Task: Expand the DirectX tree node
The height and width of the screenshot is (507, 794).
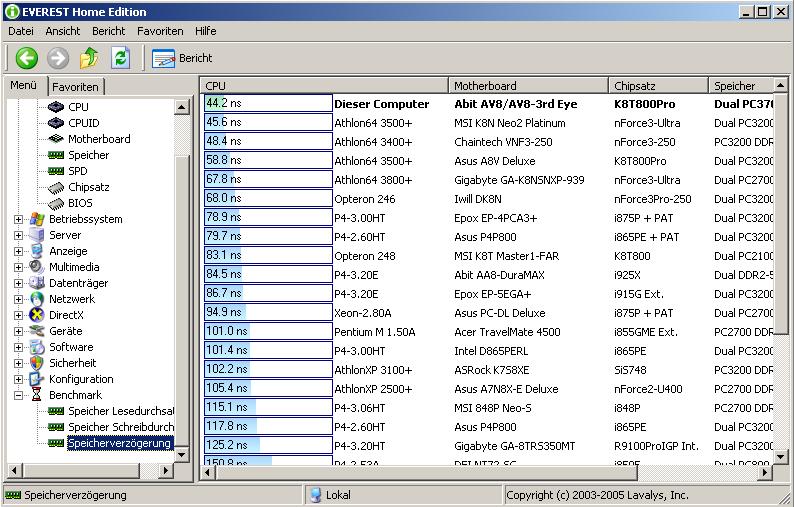Action: (19, 315)
